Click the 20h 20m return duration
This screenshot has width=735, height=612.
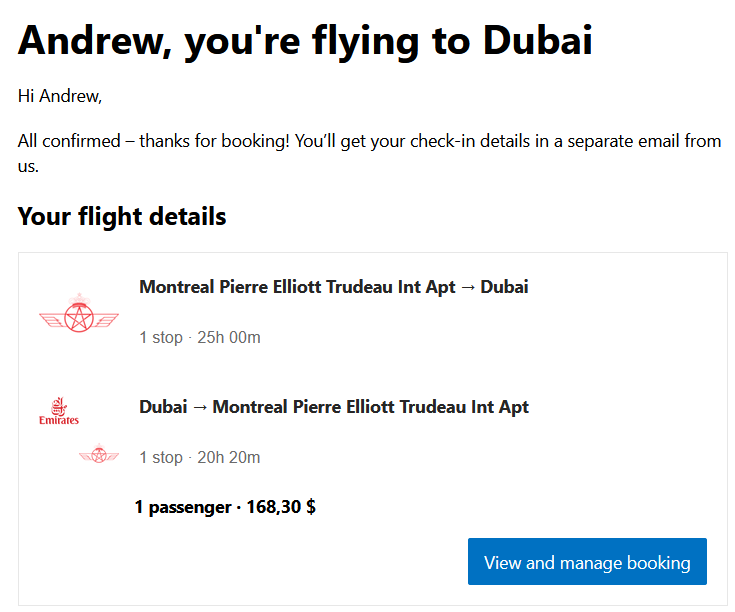(x=229, y=457)
